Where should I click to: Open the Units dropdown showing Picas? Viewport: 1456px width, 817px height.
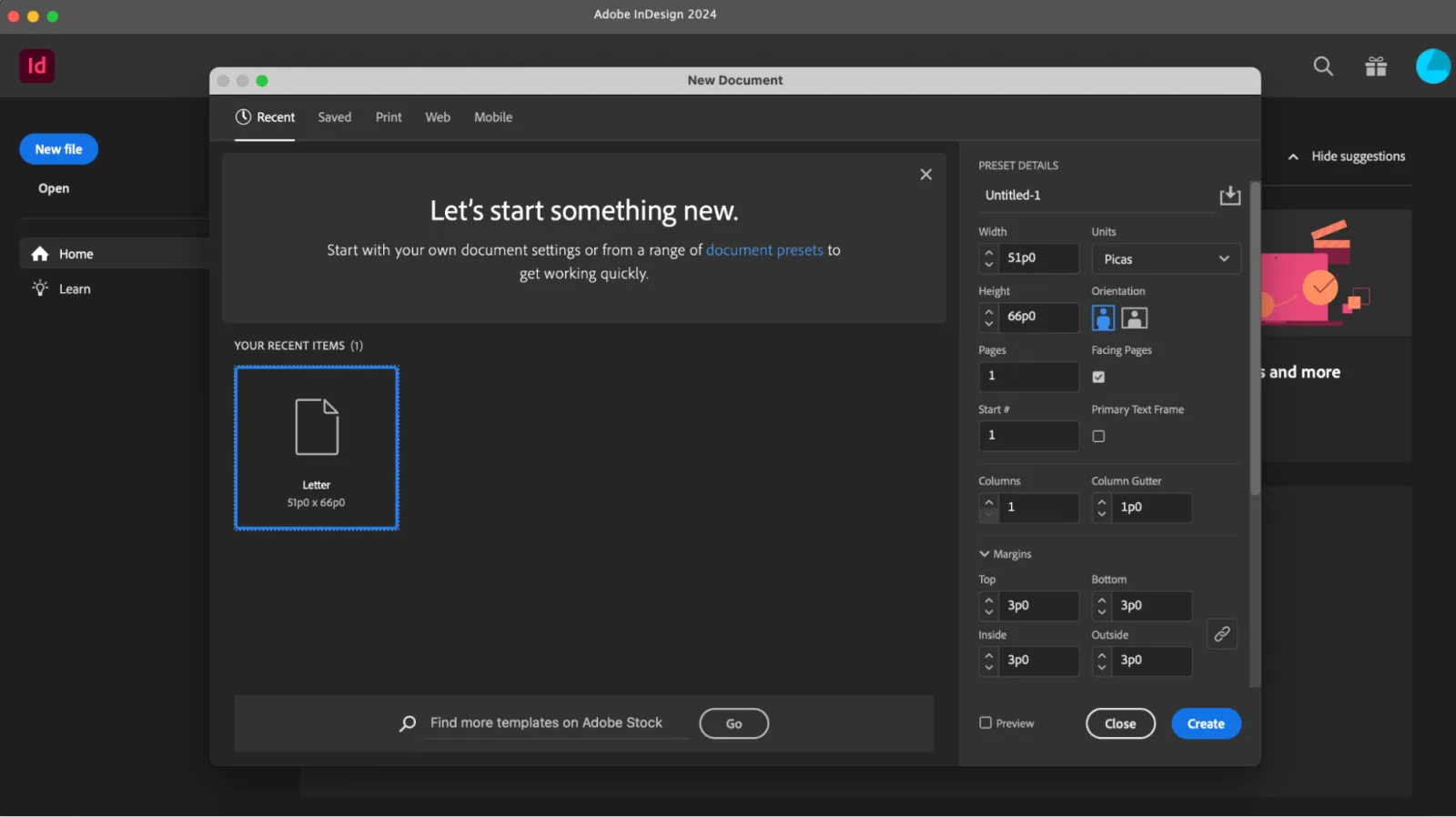click(1166, 259)
